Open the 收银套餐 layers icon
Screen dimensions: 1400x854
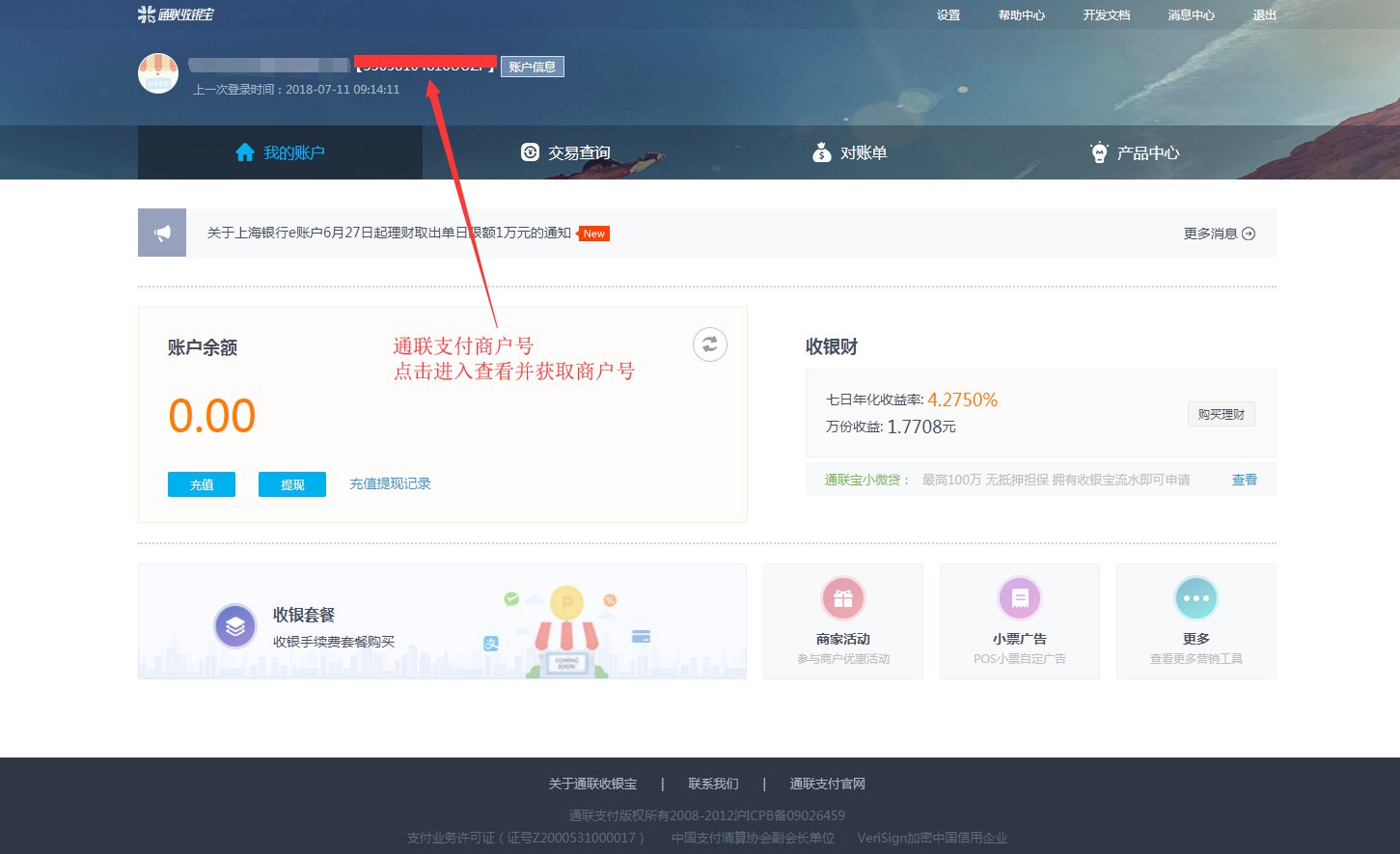(x=235, y=626)
